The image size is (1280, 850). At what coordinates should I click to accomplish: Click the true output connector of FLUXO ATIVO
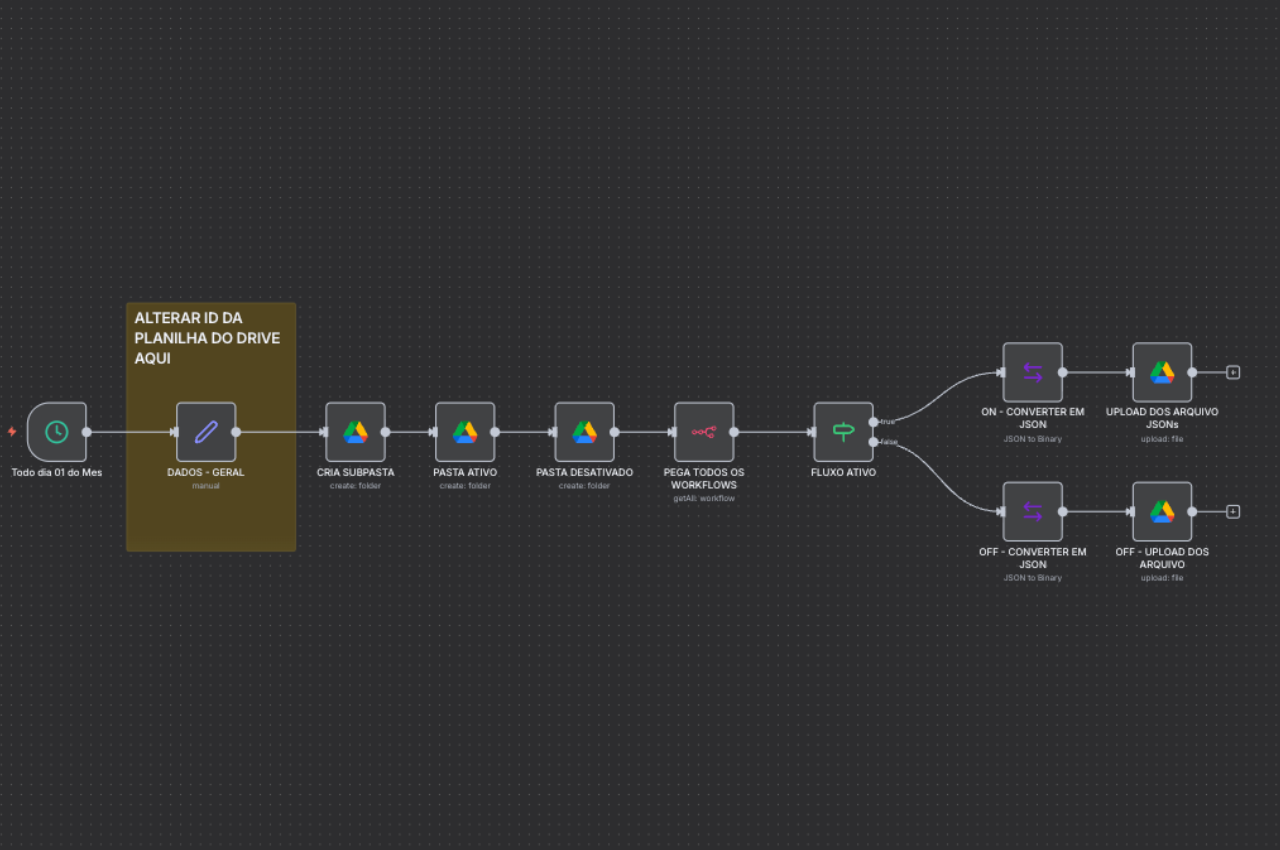click(x=874, y=422)
